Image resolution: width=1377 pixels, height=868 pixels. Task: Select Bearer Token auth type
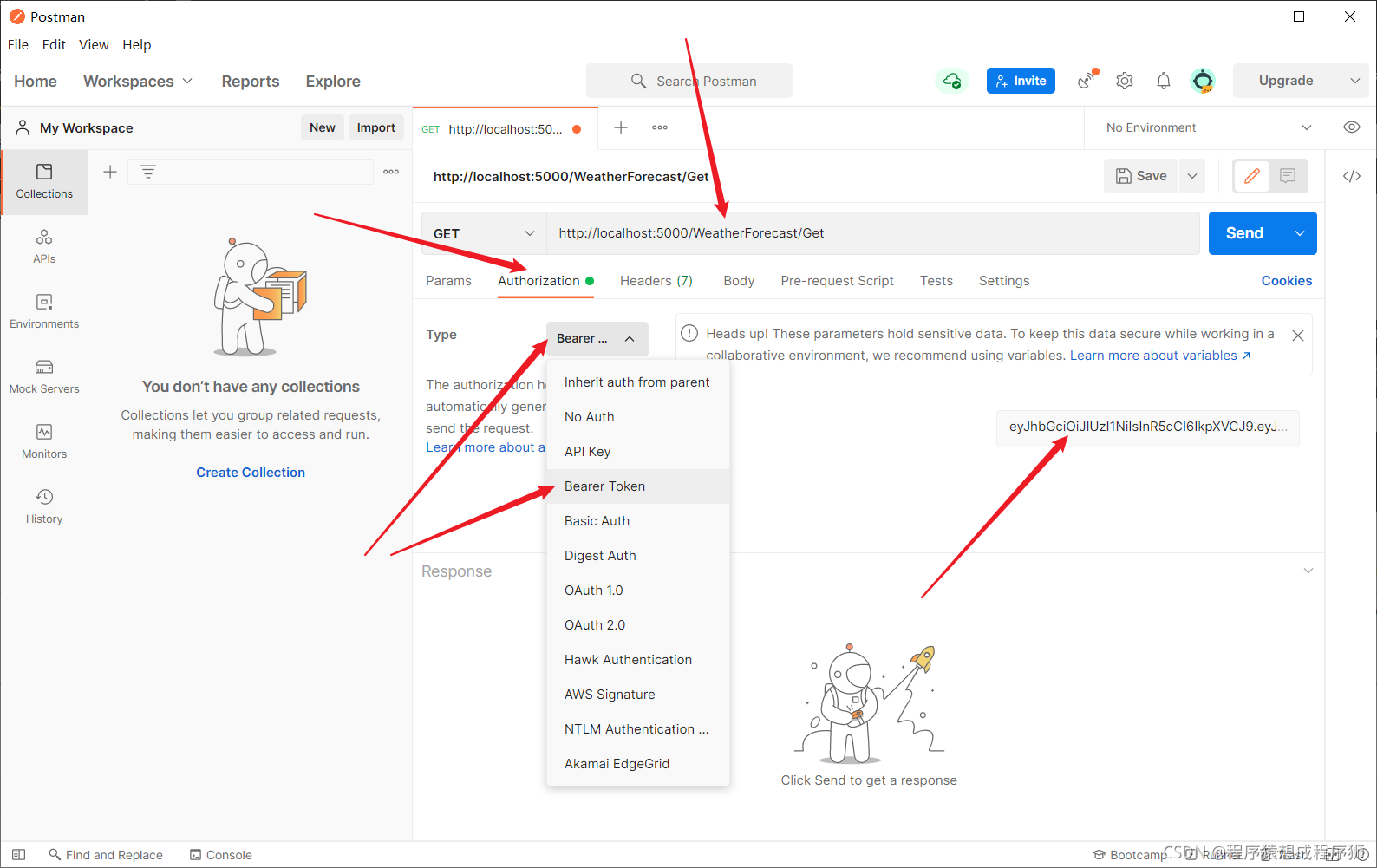pyautogui.click(x=638, y=486)
